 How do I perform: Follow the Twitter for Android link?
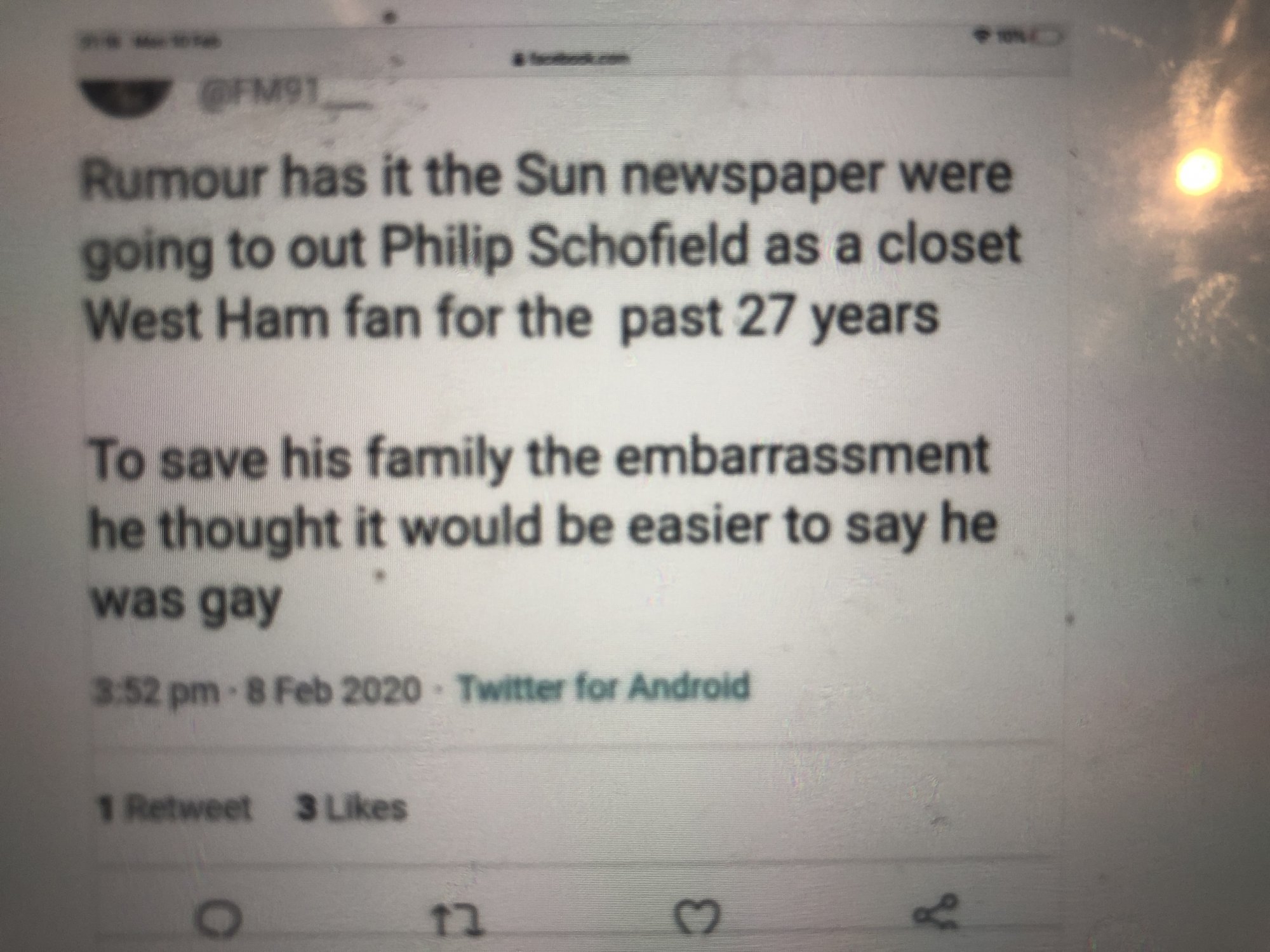[x=603, y=687]
